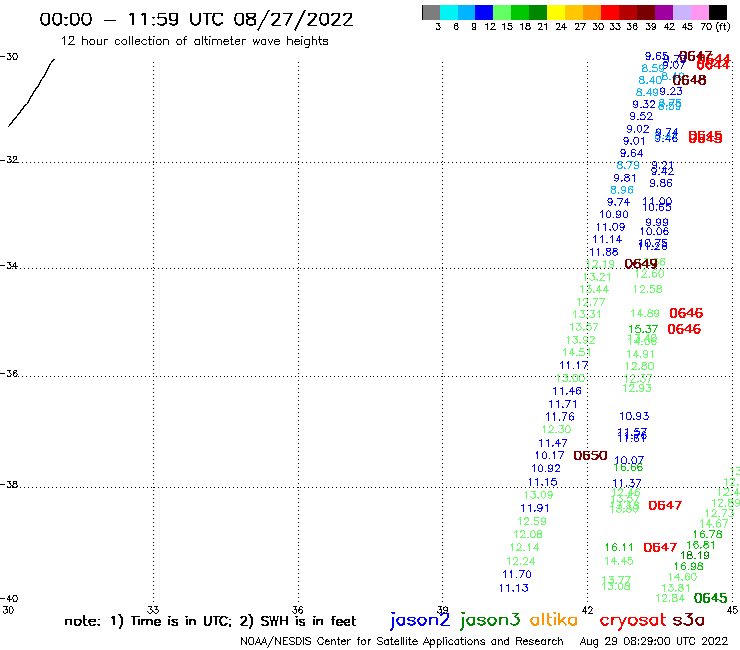The height and width of the screenshot is (650, 740).
Task: Click the altika satellite legend label
Action: [x=554, y=620]
